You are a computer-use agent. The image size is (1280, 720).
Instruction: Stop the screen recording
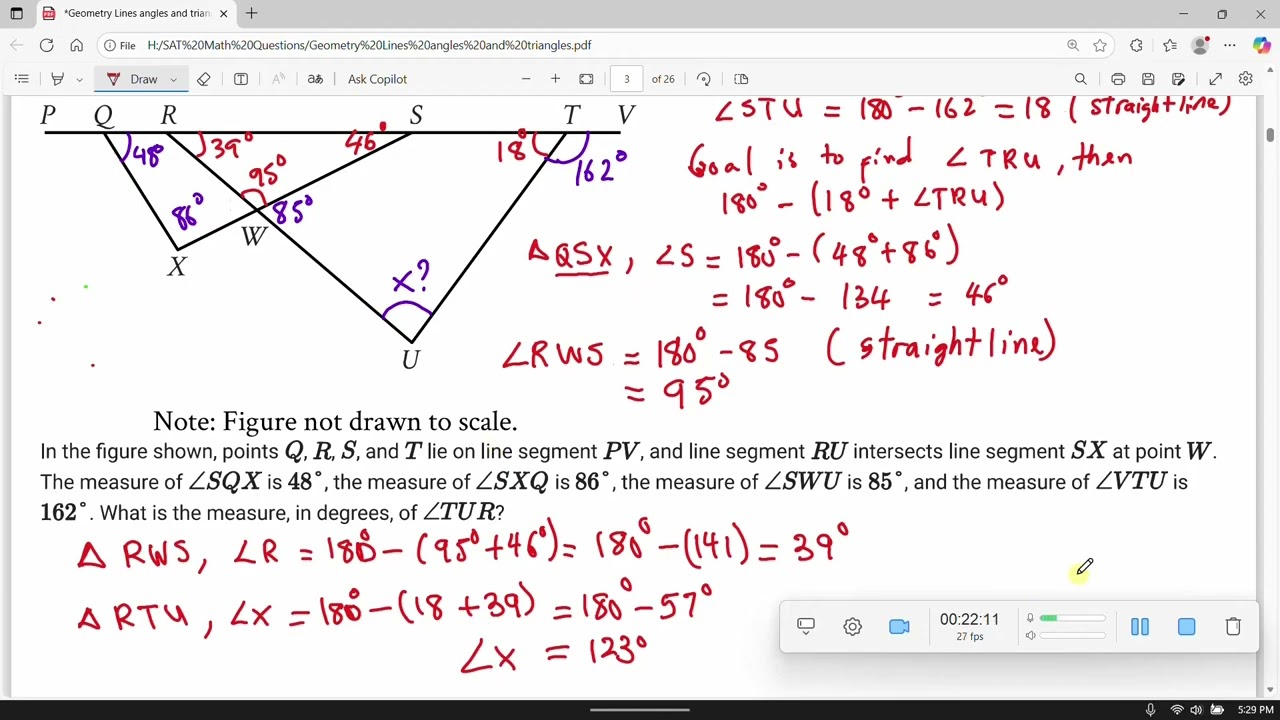coord(1186,626)
